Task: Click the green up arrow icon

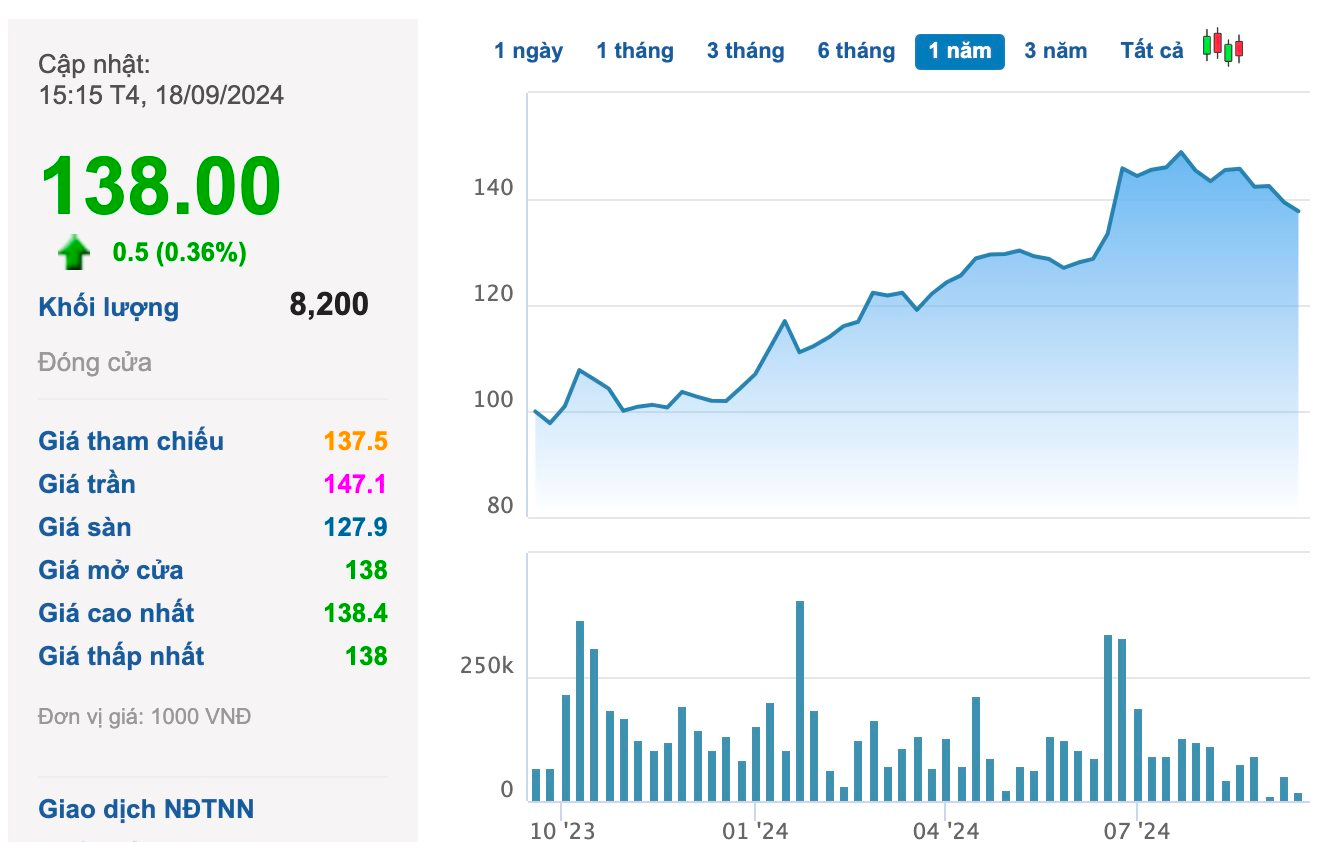Action: (74, 254)
